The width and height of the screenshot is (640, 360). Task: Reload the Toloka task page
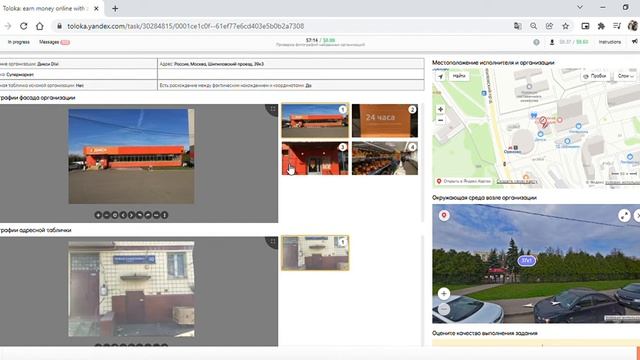24,26
